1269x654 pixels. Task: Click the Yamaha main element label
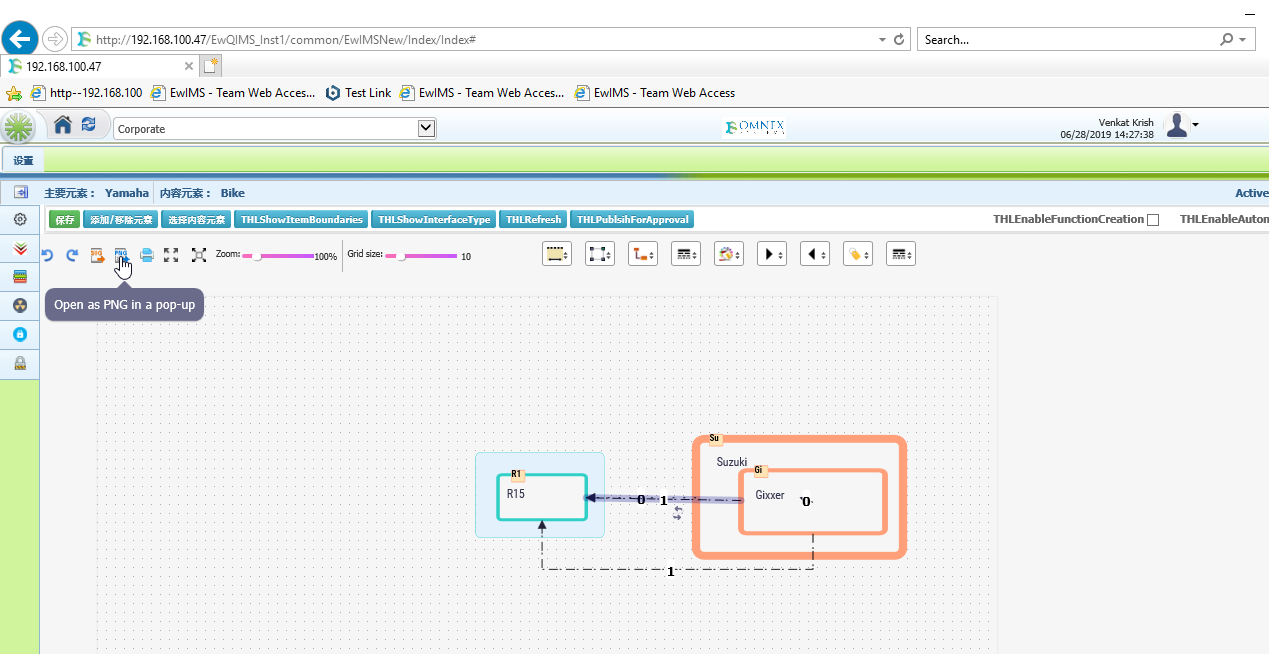127,193
